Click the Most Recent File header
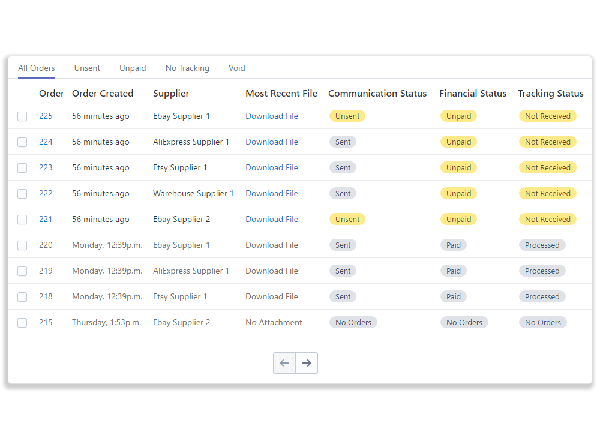The image size is (600, 438). pyautogui.click(x=281, y=93)
